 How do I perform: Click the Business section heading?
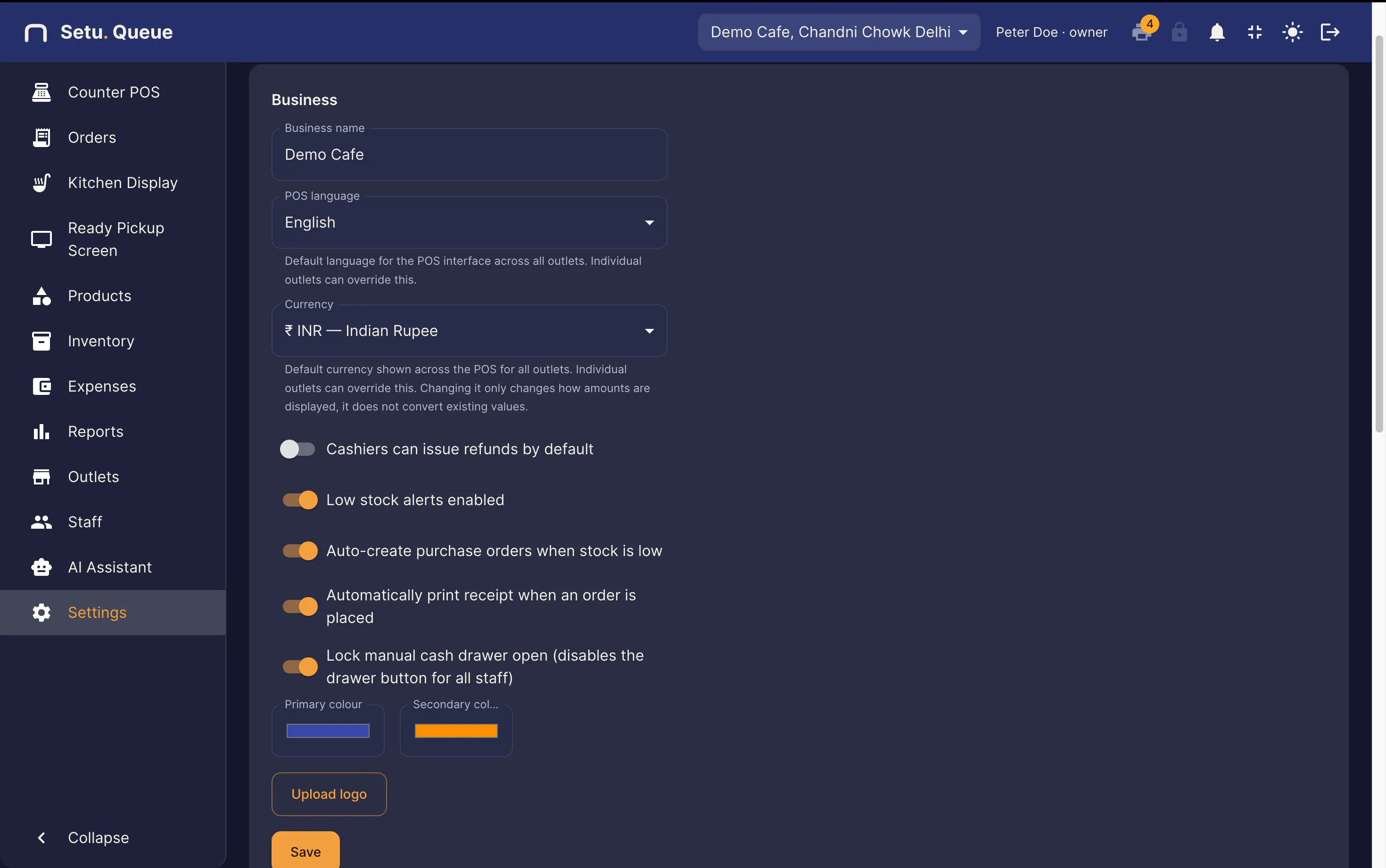pyautogui.click(x=304, y=100)
